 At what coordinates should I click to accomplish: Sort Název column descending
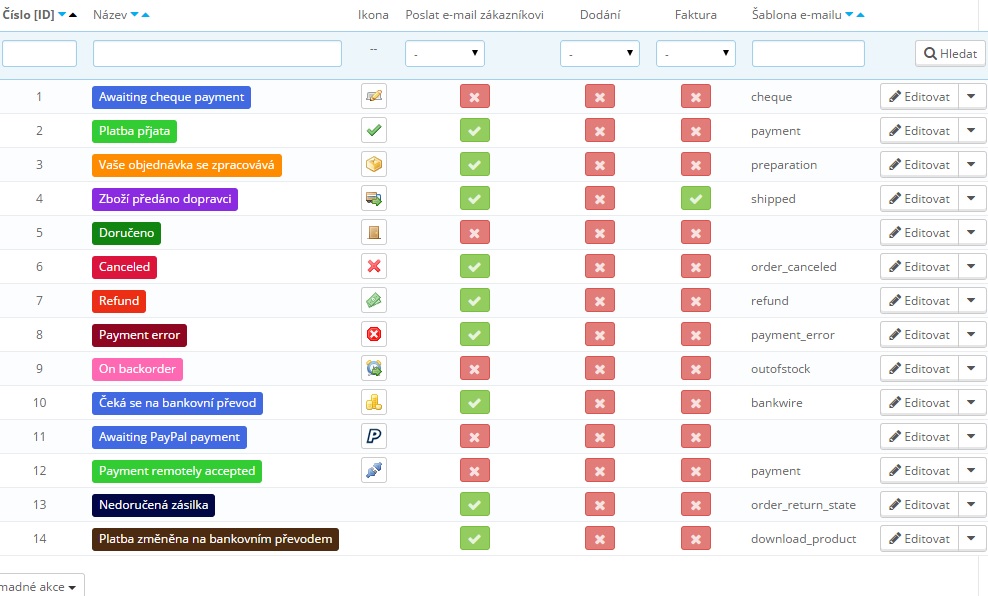pos(134,14)
